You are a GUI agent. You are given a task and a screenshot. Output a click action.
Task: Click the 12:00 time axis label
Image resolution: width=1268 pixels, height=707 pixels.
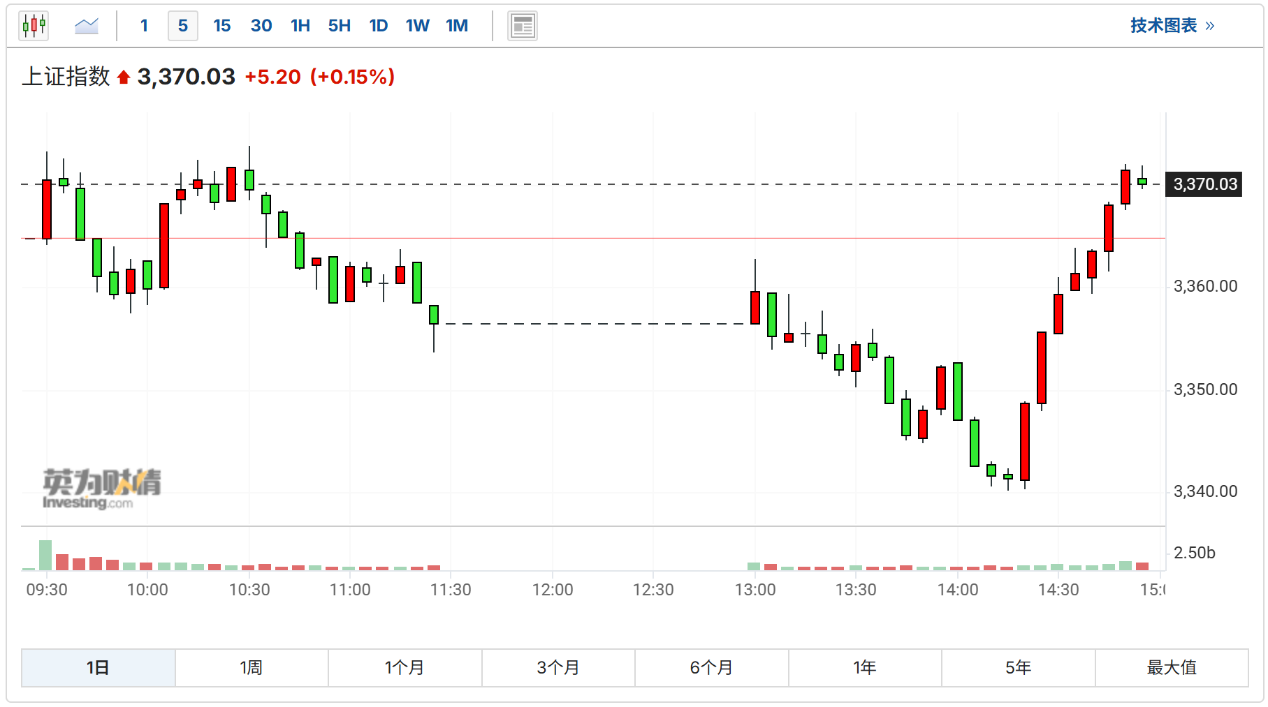click(x=552, y=590)
